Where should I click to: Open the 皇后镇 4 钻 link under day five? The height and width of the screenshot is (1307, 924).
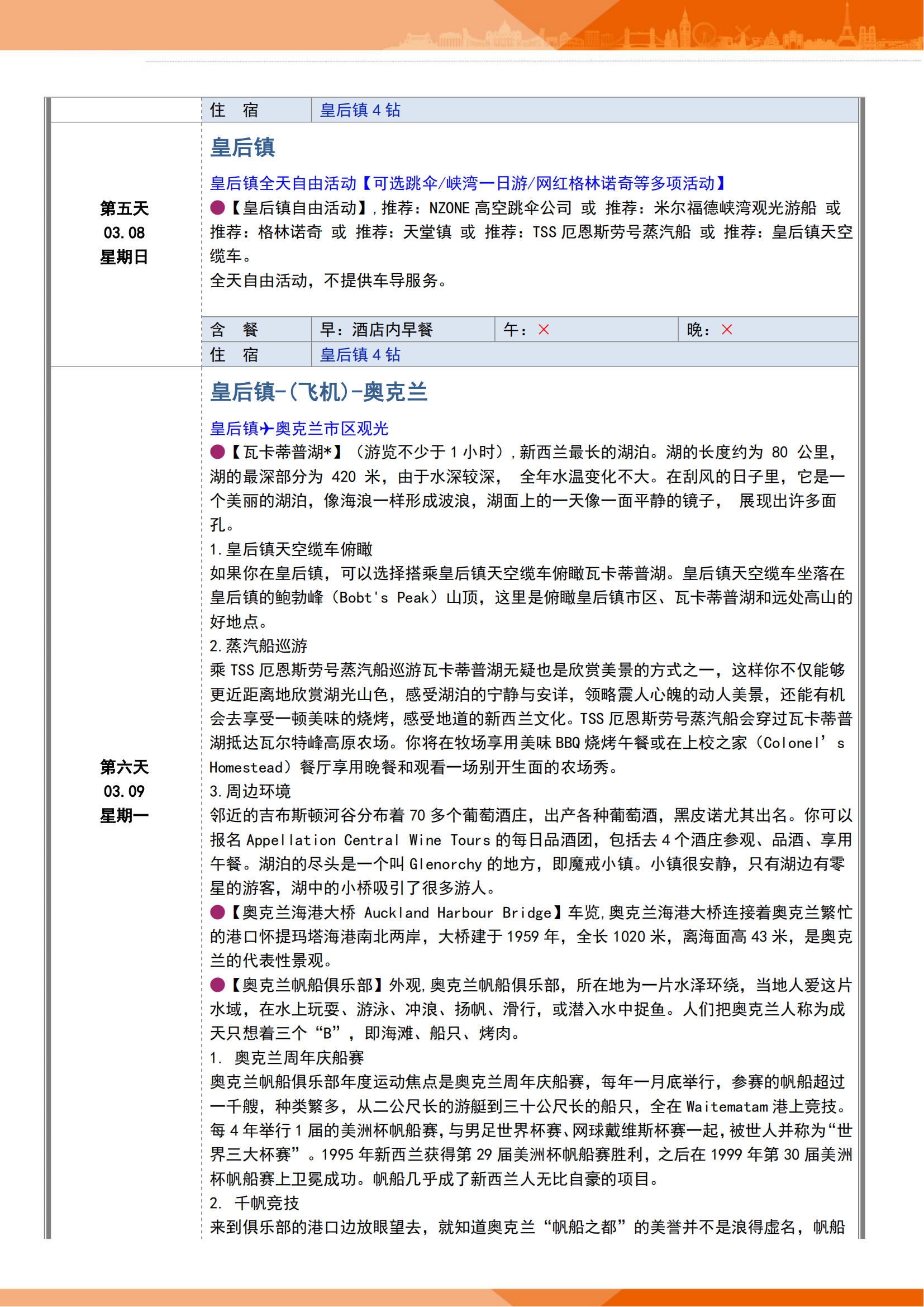tap(360, 355)
